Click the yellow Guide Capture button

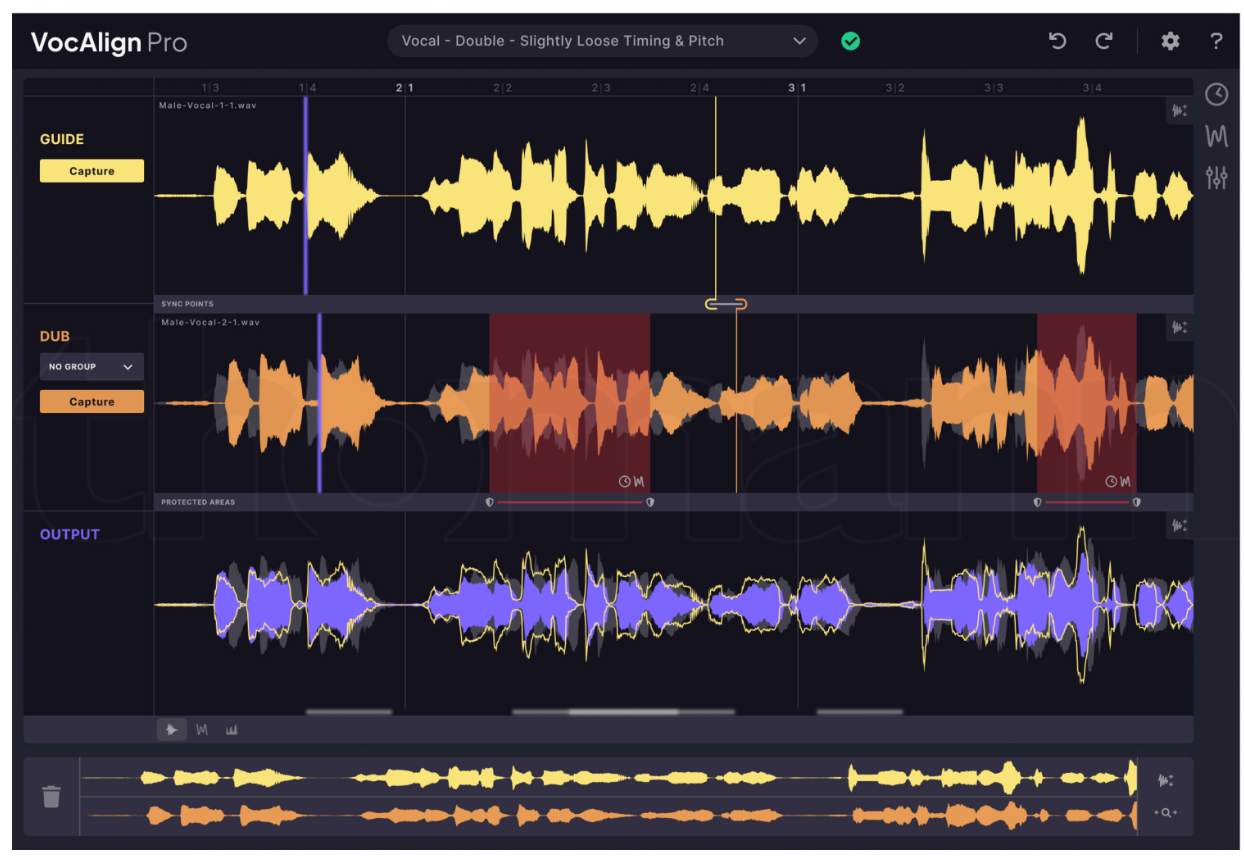pyautogui.click(x=92, y=171)
